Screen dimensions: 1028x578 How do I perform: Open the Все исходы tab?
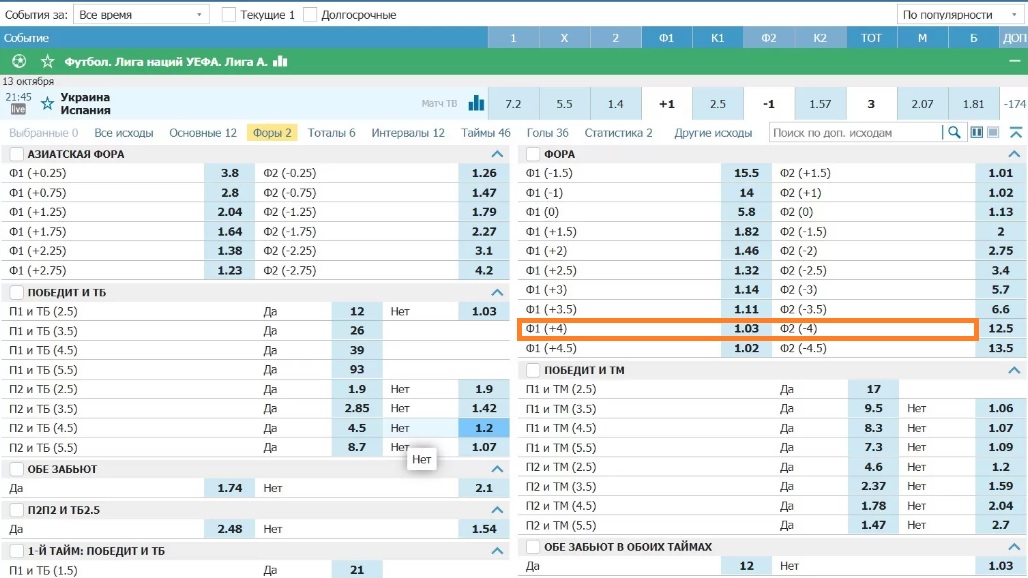point(124,132)
